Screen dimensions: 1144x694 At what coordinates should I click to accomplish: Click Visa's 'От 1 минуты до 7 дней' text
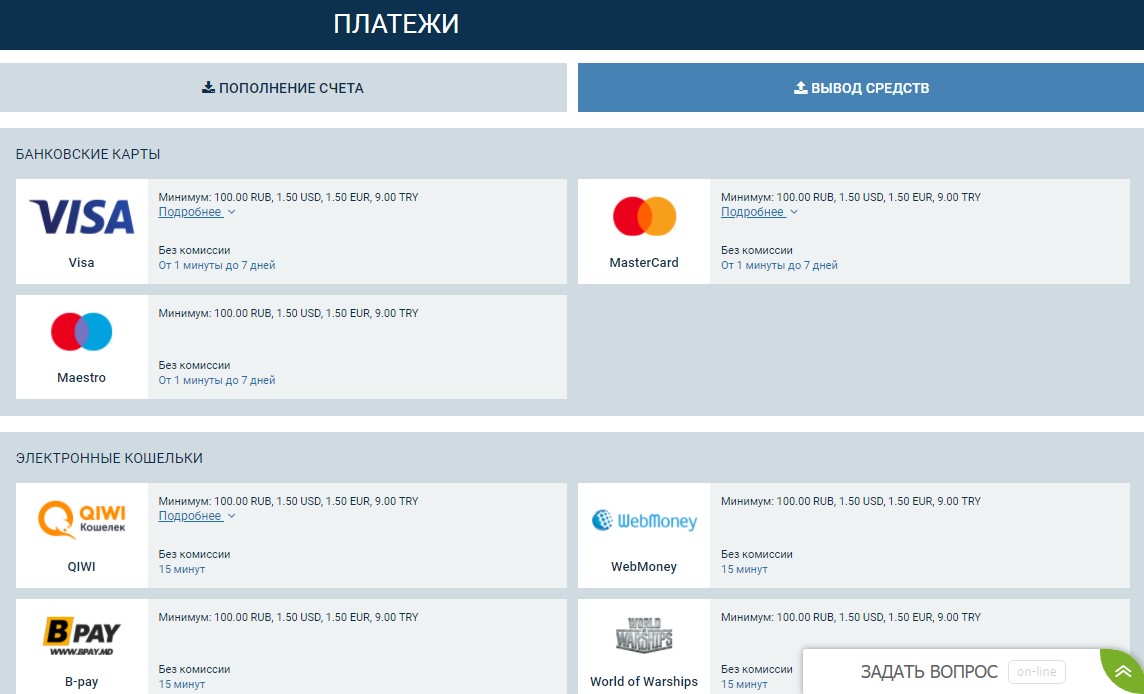(x=217, y=266)
